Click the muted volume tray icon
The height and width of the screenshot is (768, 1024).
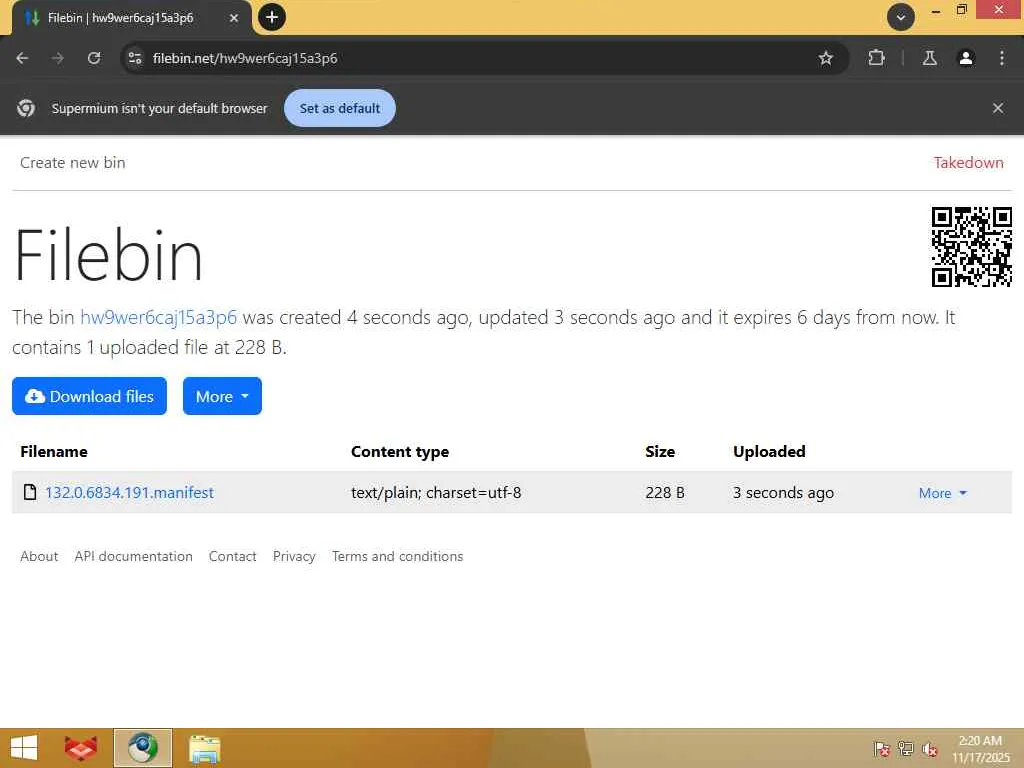[x=930, y=748]
